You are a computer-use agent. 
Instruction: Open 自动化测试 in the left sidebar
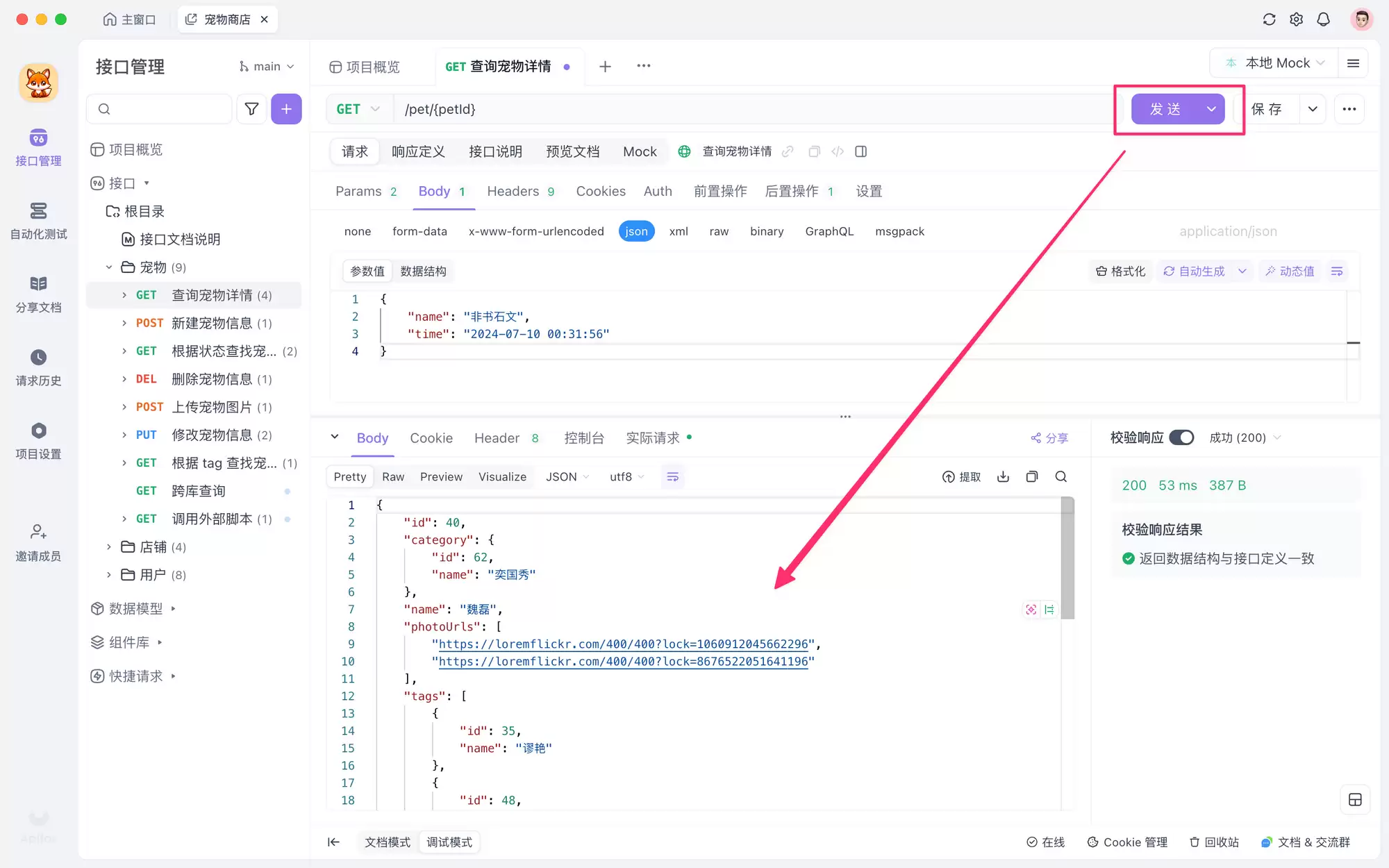[x=39, y=221]
